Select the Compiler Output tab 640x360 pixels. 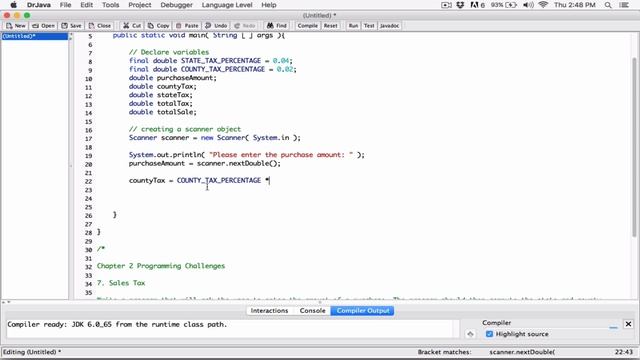[x=362, y=311]
